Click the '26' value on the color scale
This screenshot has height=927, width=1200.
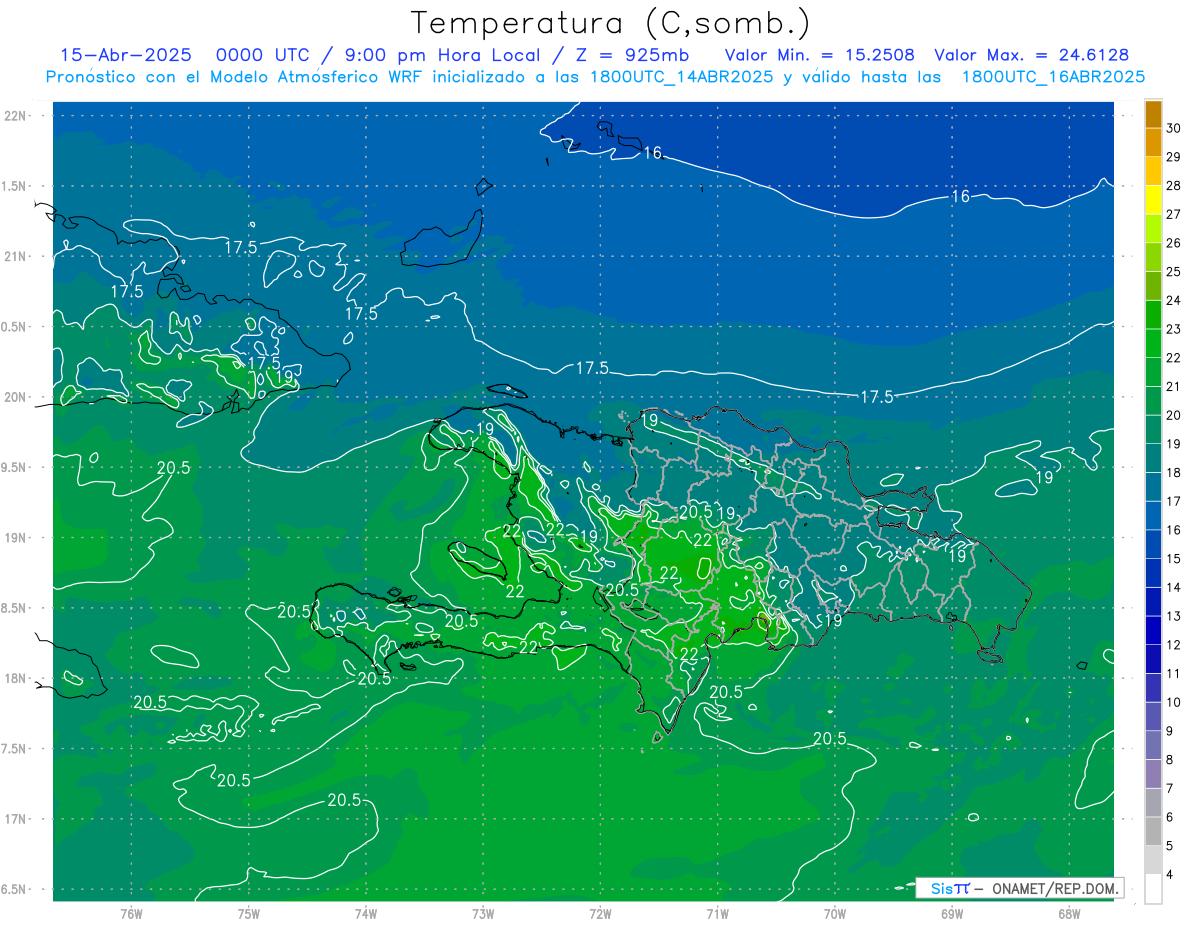tap(1174, 243)
